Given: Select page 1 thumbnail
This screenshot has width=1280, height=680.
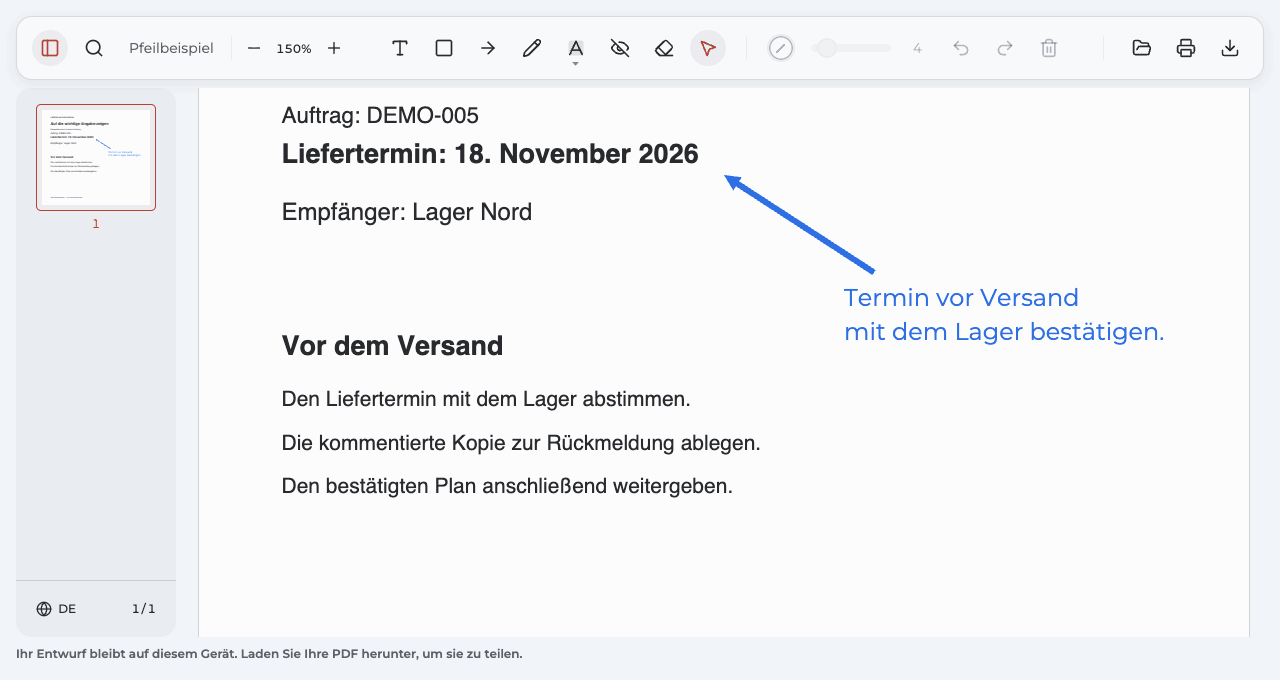Looking at the screenshot, I should pyautogui.click(x=96, y=157).
